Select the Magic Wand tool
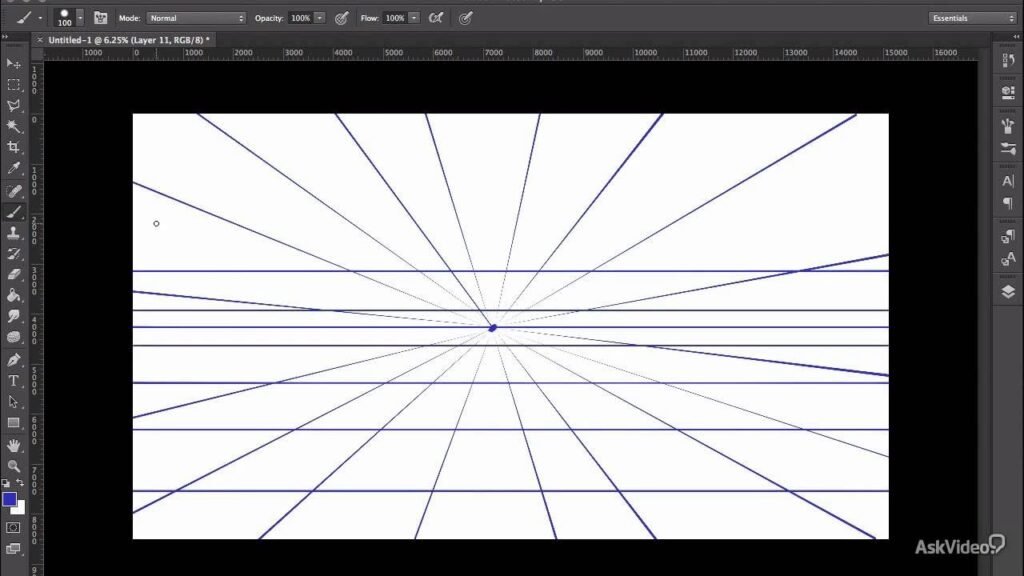The height and width of the screenshot is (576, 1024). pos(14,126)
